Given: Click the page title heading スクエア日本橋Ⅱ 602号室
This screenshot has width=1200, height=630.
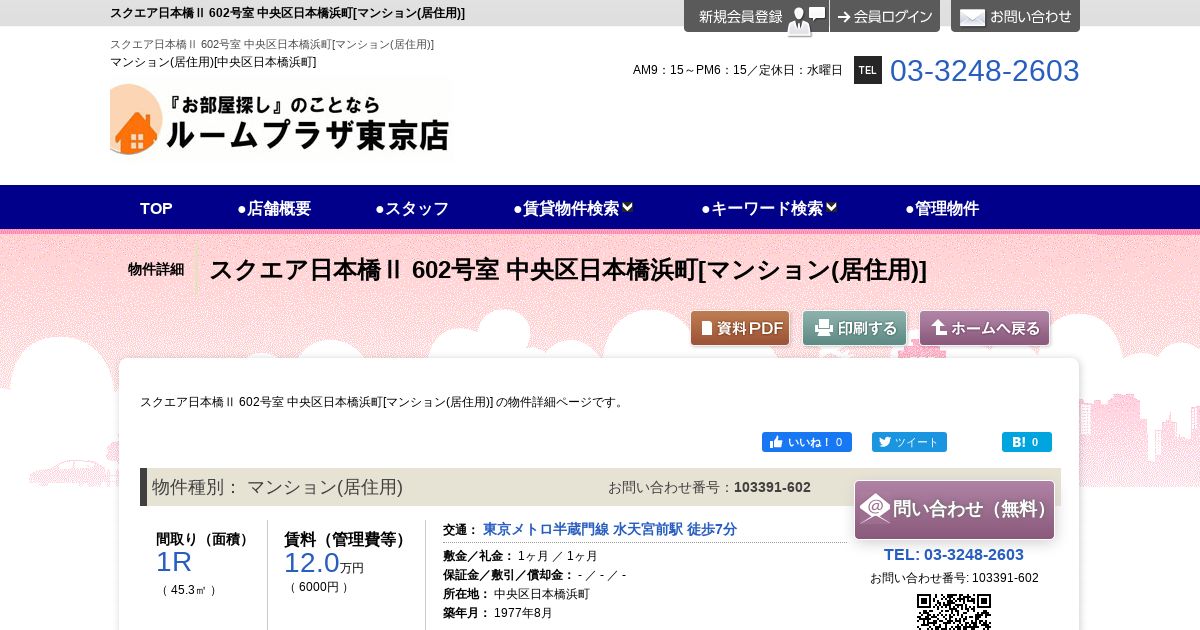Looking at the screenshot, I should click(x=567, y=270).
